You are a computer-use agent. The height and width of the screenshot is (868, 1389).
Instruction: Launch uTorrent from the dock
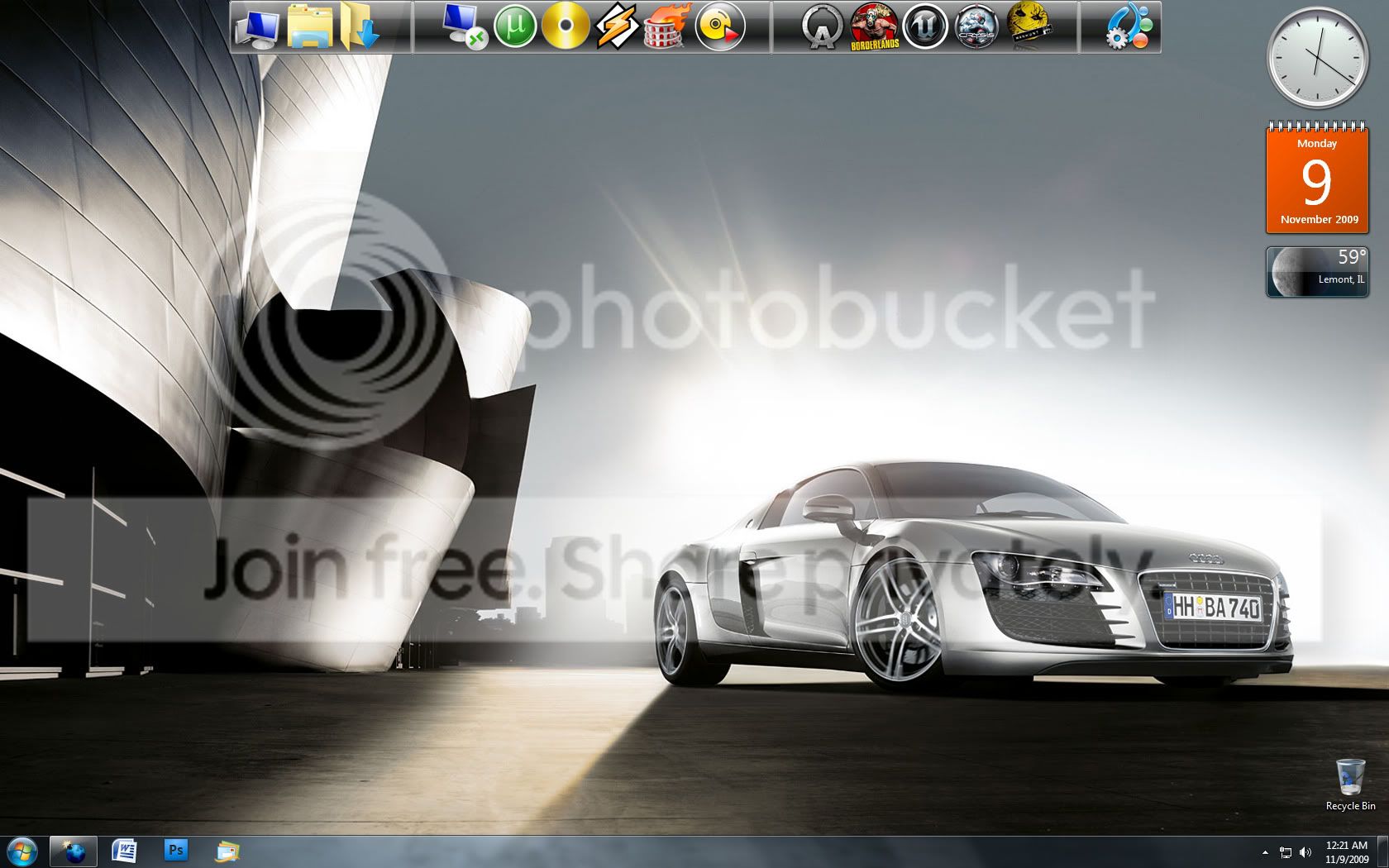(x=516, y=26)
